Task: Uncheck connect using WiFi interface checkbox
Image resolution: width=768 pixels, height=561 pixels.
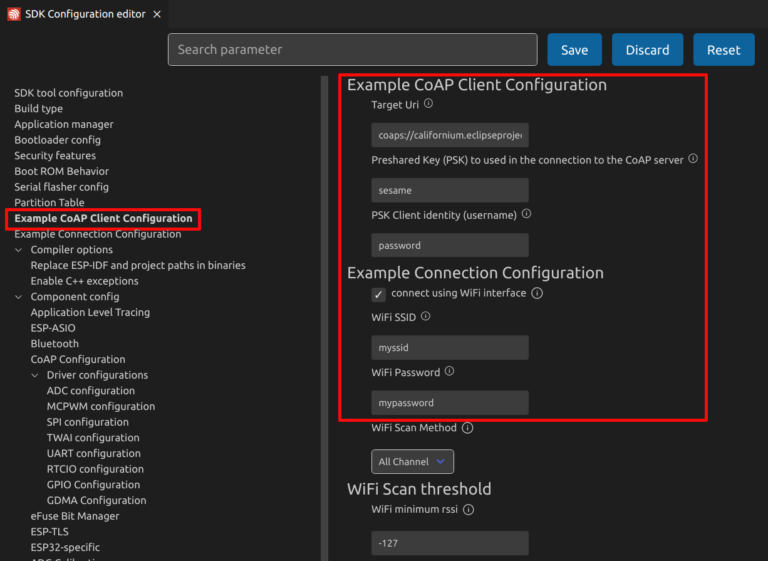Action: click(378, 294)
